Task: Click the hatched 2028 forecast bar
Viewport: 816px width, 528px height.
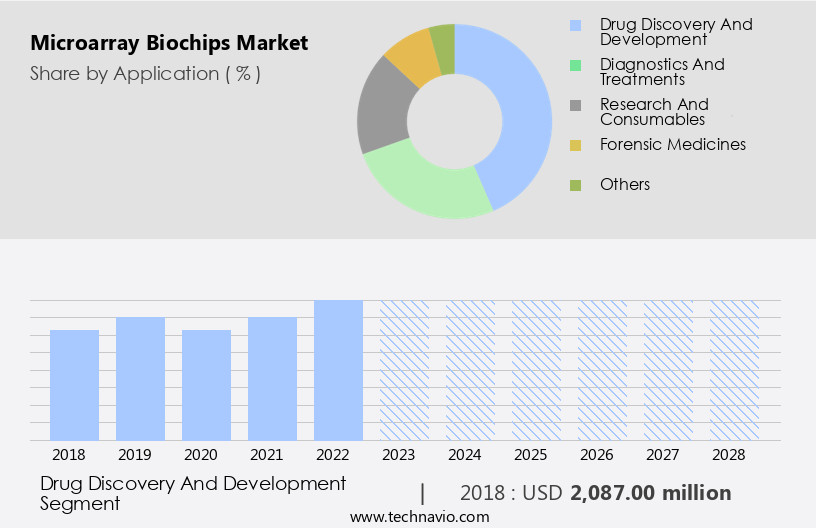Action: click(734, 370)
